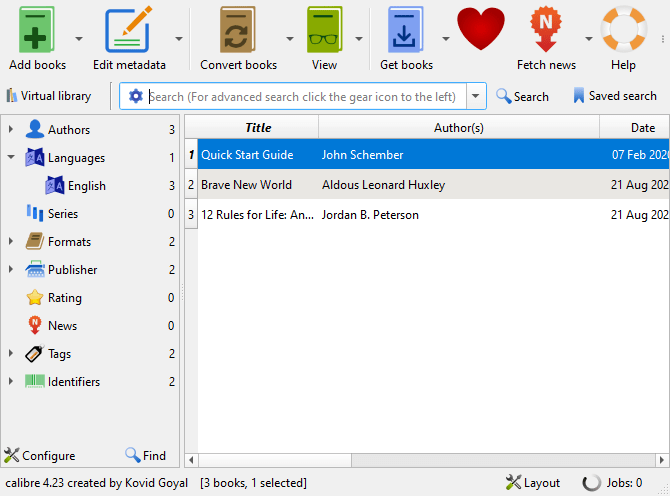Screen dimensions: 670x496
Task: Click the News label in tag browser
Action: click(x=62, y=326)
